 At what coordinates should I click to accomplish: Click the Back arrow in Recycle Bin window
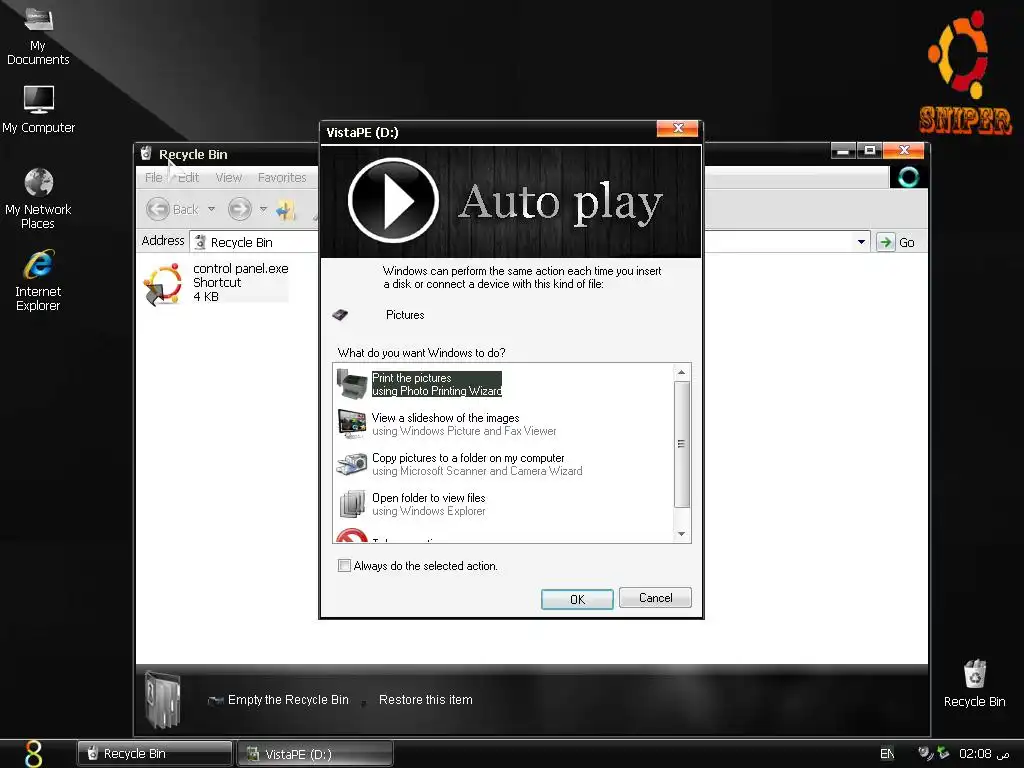coord(158,209)
